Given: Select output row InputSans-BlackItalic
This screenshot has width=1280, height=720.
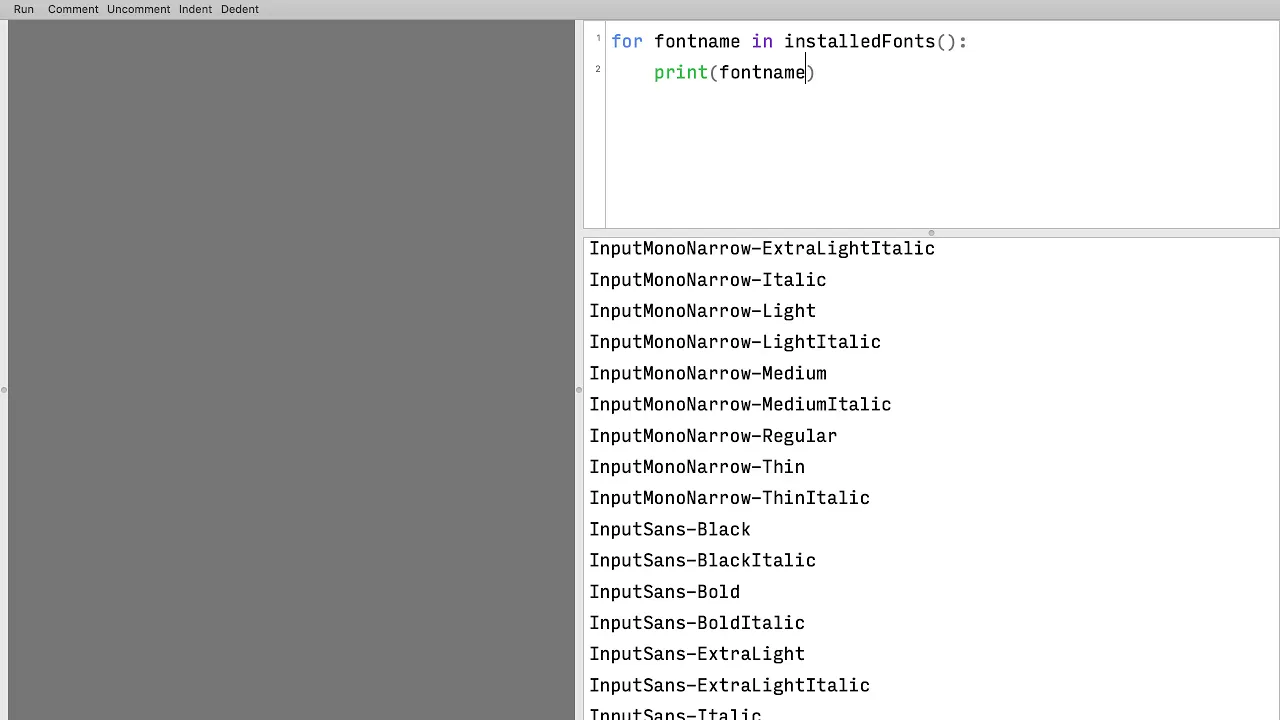Looking at the screenshot, I should 703,561.
